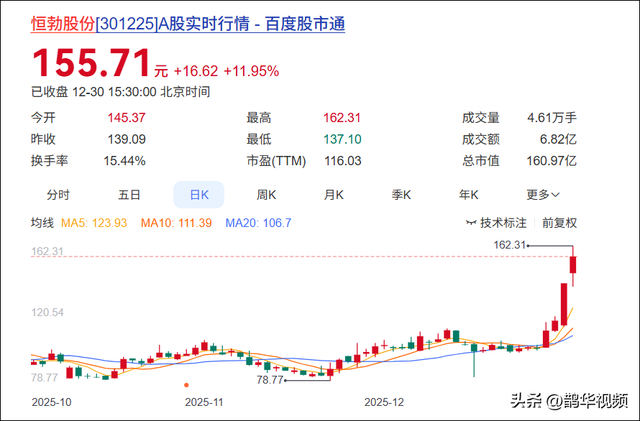
Task: Click the 昨收 value 139.09
Action: 127,139
